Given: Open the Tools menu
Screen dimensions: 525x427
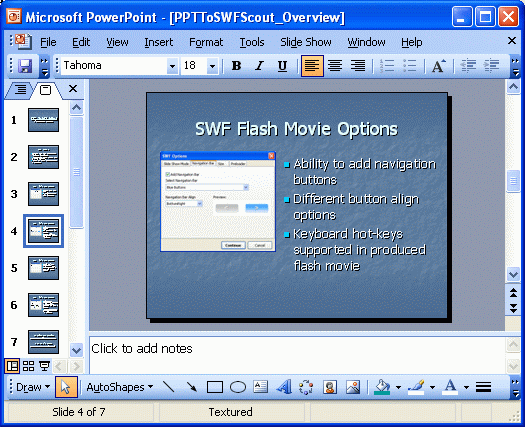Looking at the screenshot, I should 252,42.
